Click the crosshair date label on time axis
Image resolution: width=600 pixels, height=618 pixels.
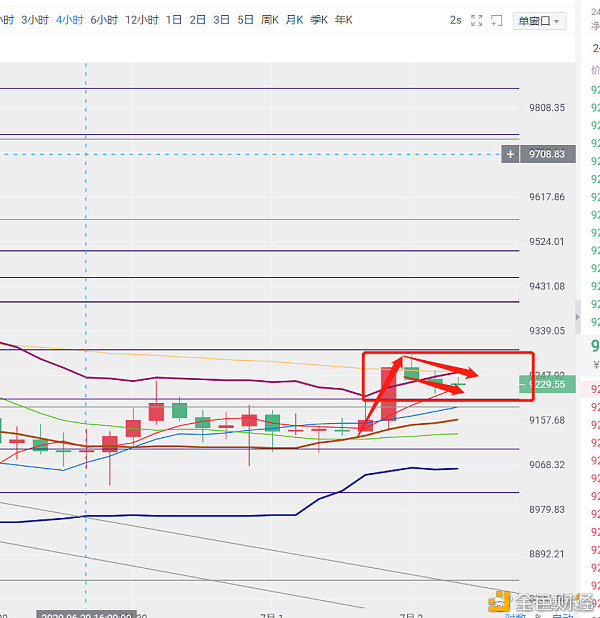[x=86, y=614]
